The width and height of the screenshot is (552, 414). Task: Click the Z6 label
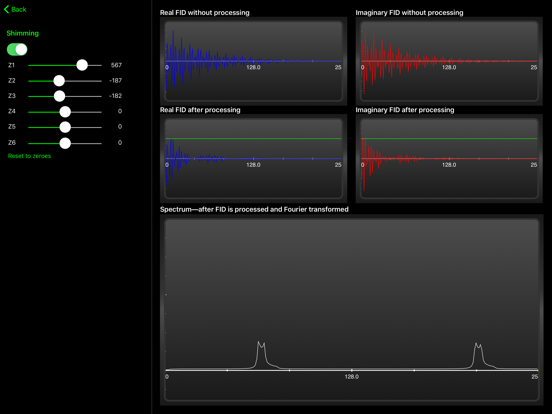[x=12, y=143]
